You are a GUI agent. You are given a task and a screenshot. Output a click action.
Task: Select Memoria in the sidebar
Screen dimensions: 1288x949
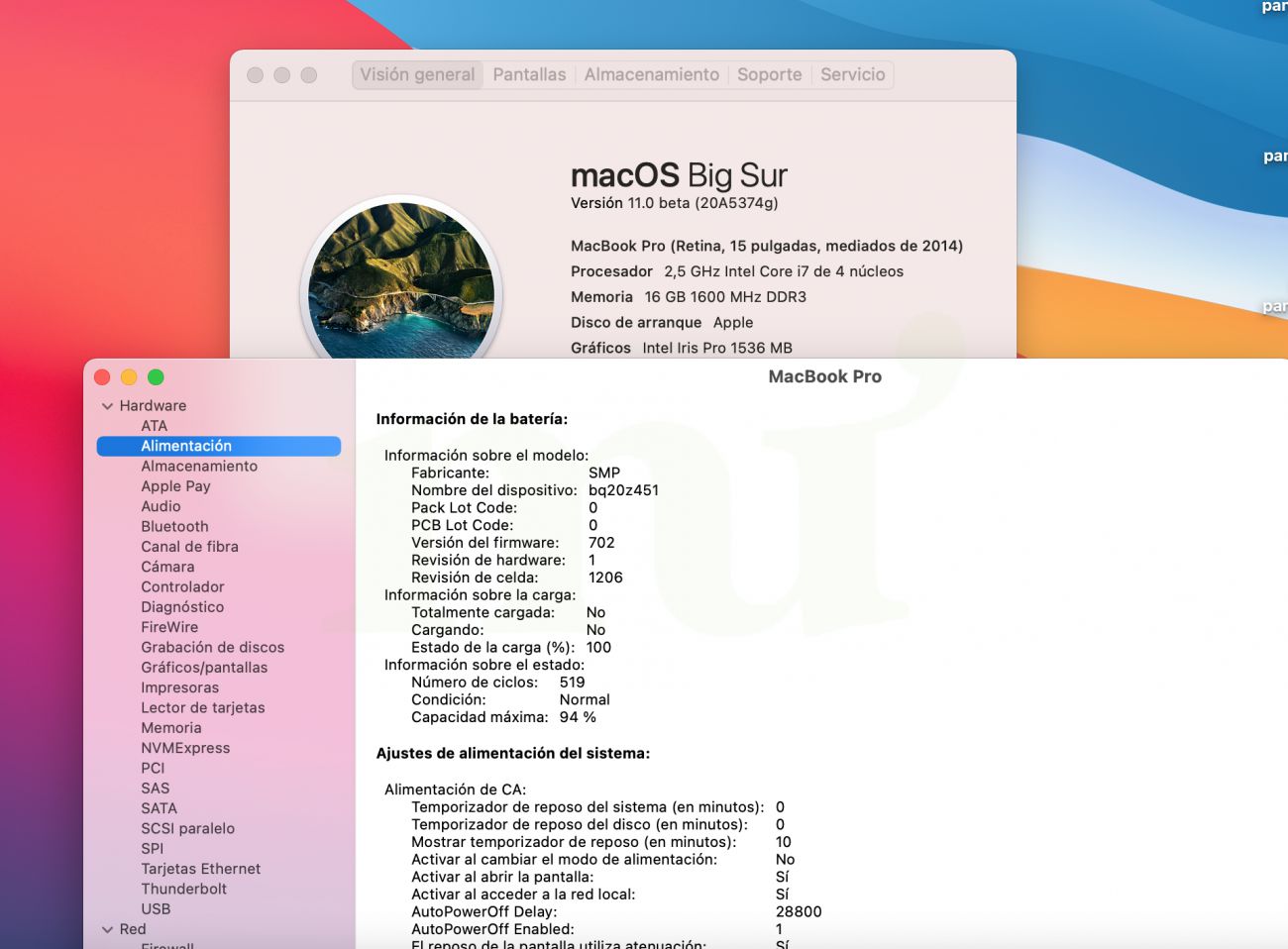tap(170, 728)
